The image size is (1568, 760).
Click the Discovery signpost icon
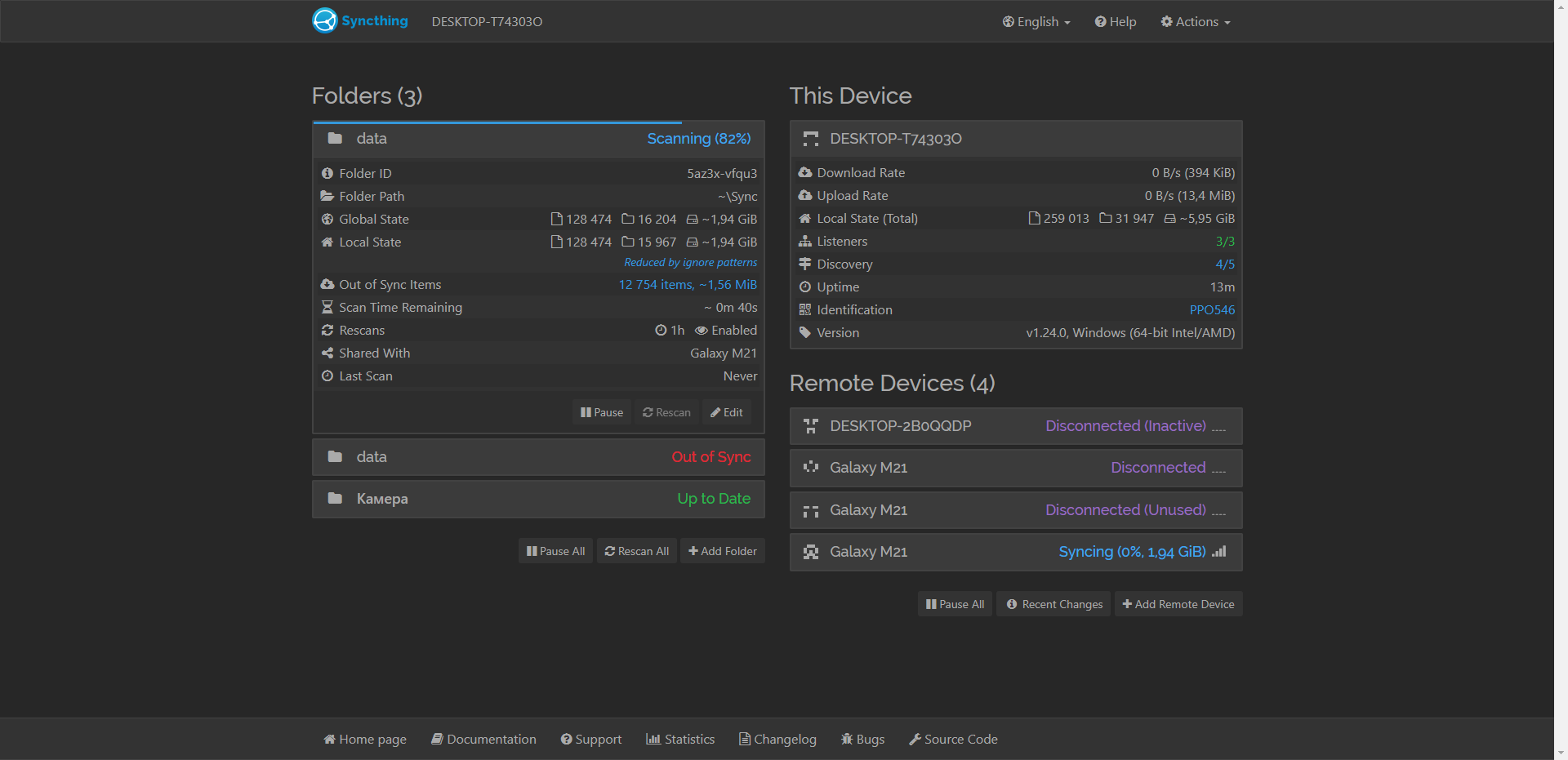pos(805,264)
